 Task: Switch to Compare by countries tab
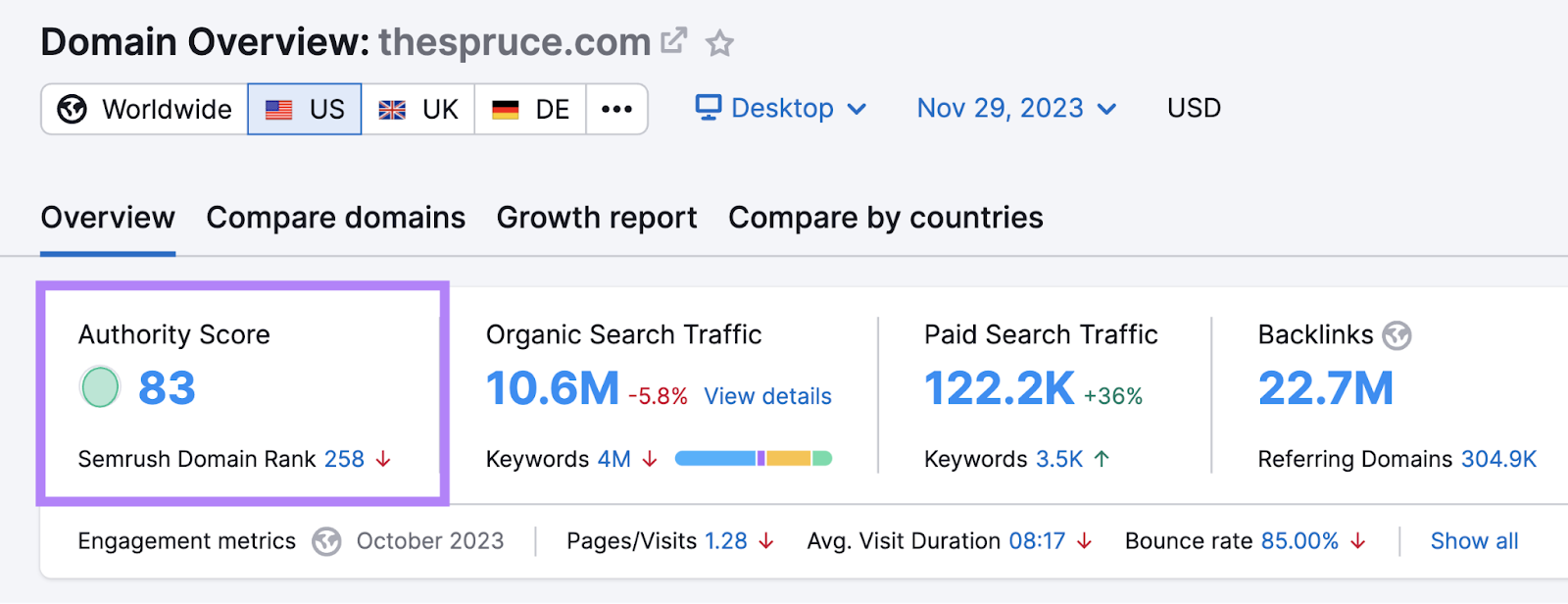[886, 218]
